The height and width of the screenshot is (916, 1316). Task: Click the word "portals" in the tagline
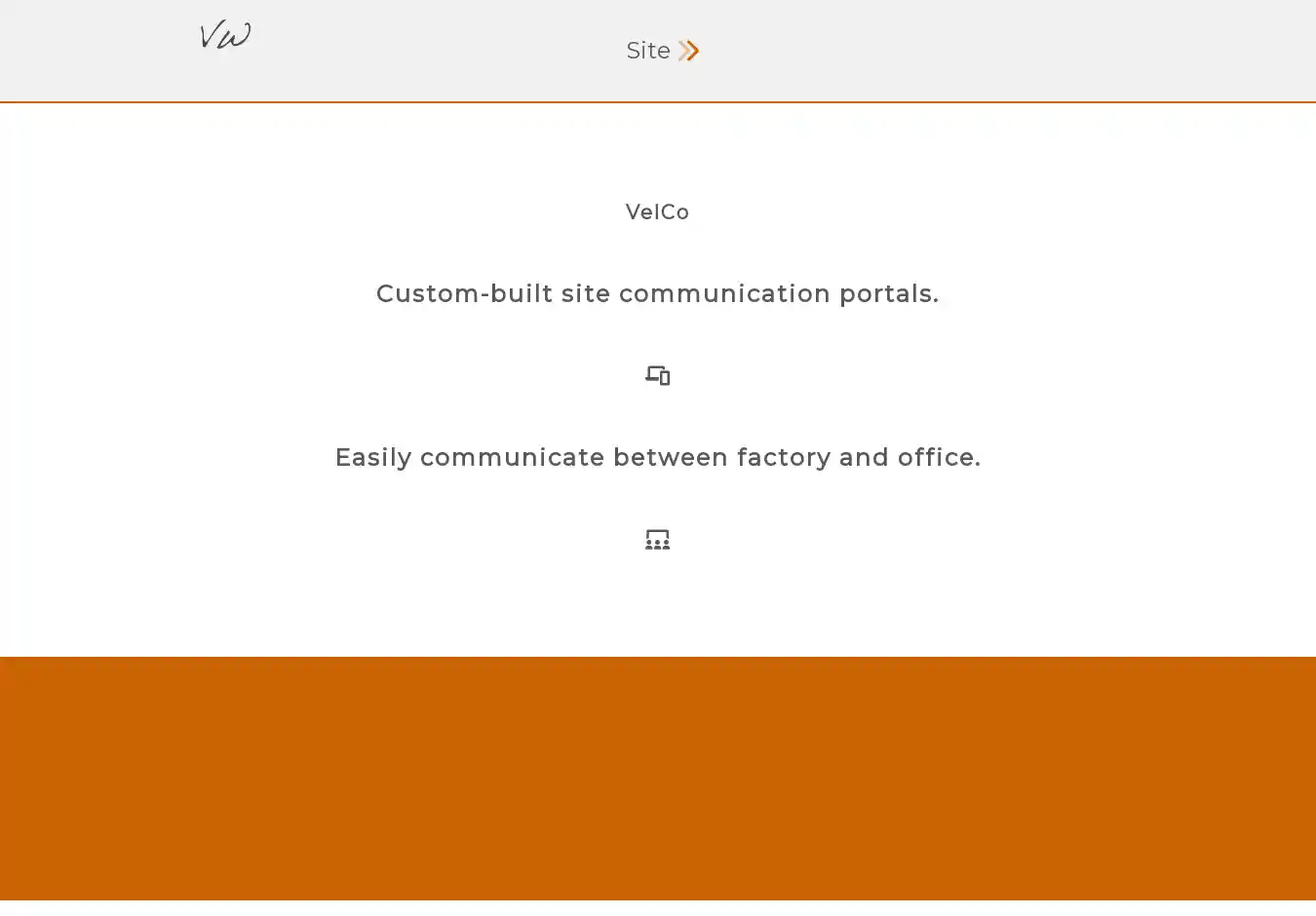pos(889,293)
